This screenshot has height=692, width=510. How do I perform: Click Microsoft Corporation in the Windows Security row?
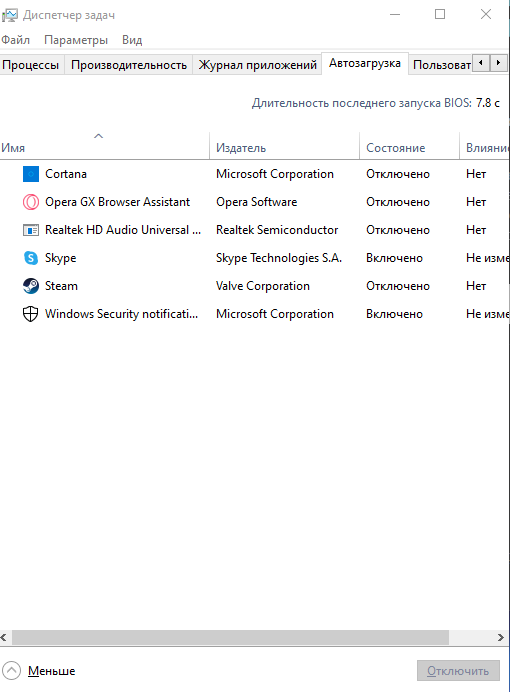[275, 314]
